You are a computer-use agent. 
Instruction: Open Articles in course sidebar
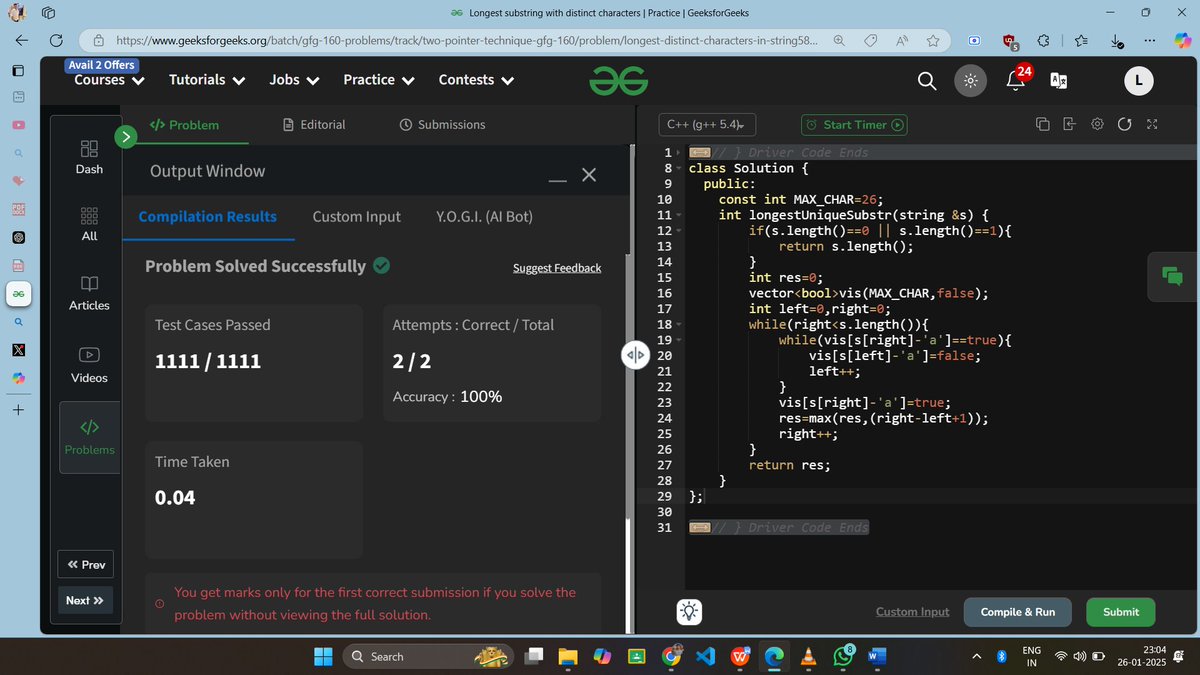(89, 294)
